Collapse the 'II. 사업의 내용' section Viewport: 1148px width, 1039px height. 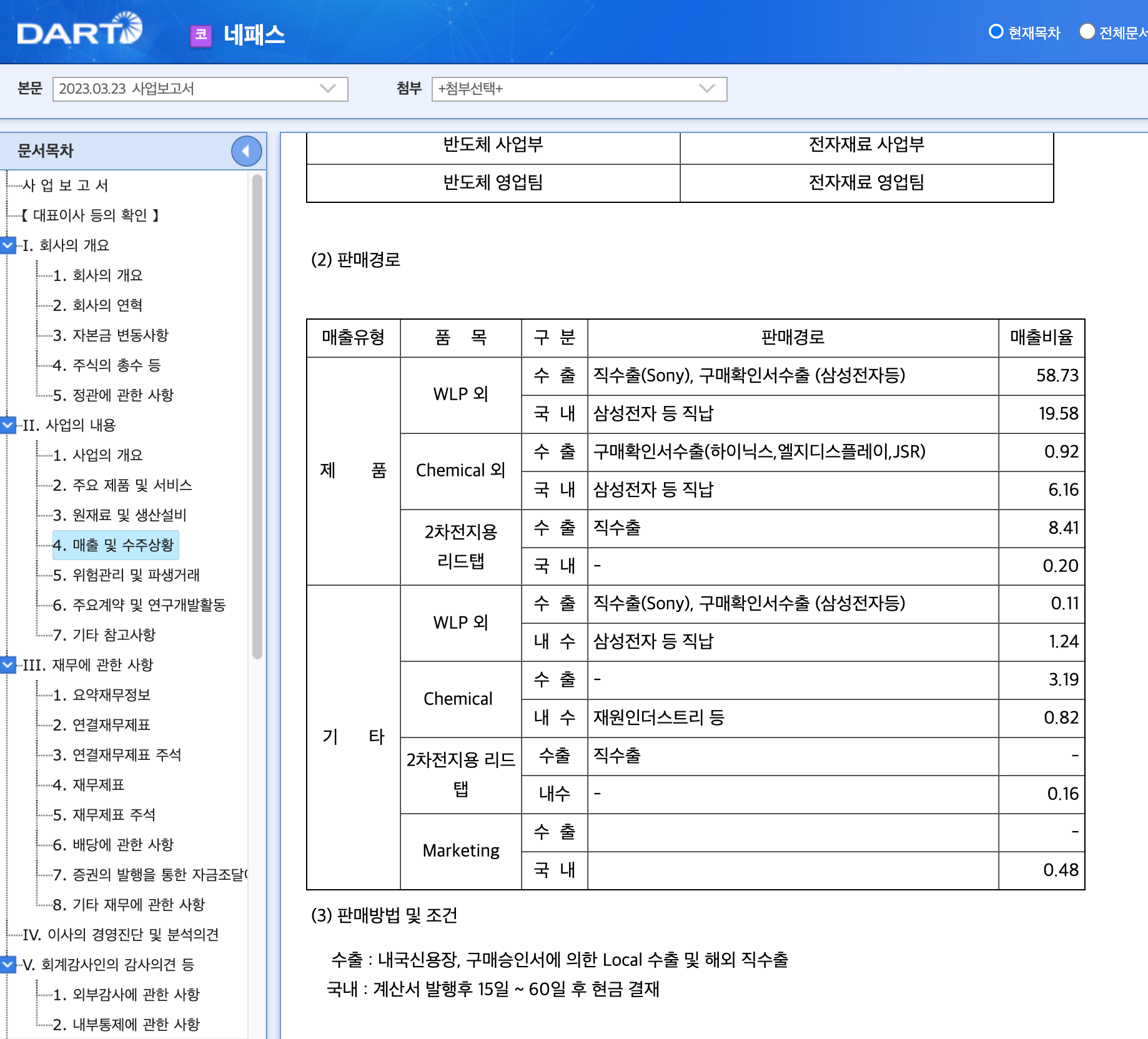click(x=8, y=425)
